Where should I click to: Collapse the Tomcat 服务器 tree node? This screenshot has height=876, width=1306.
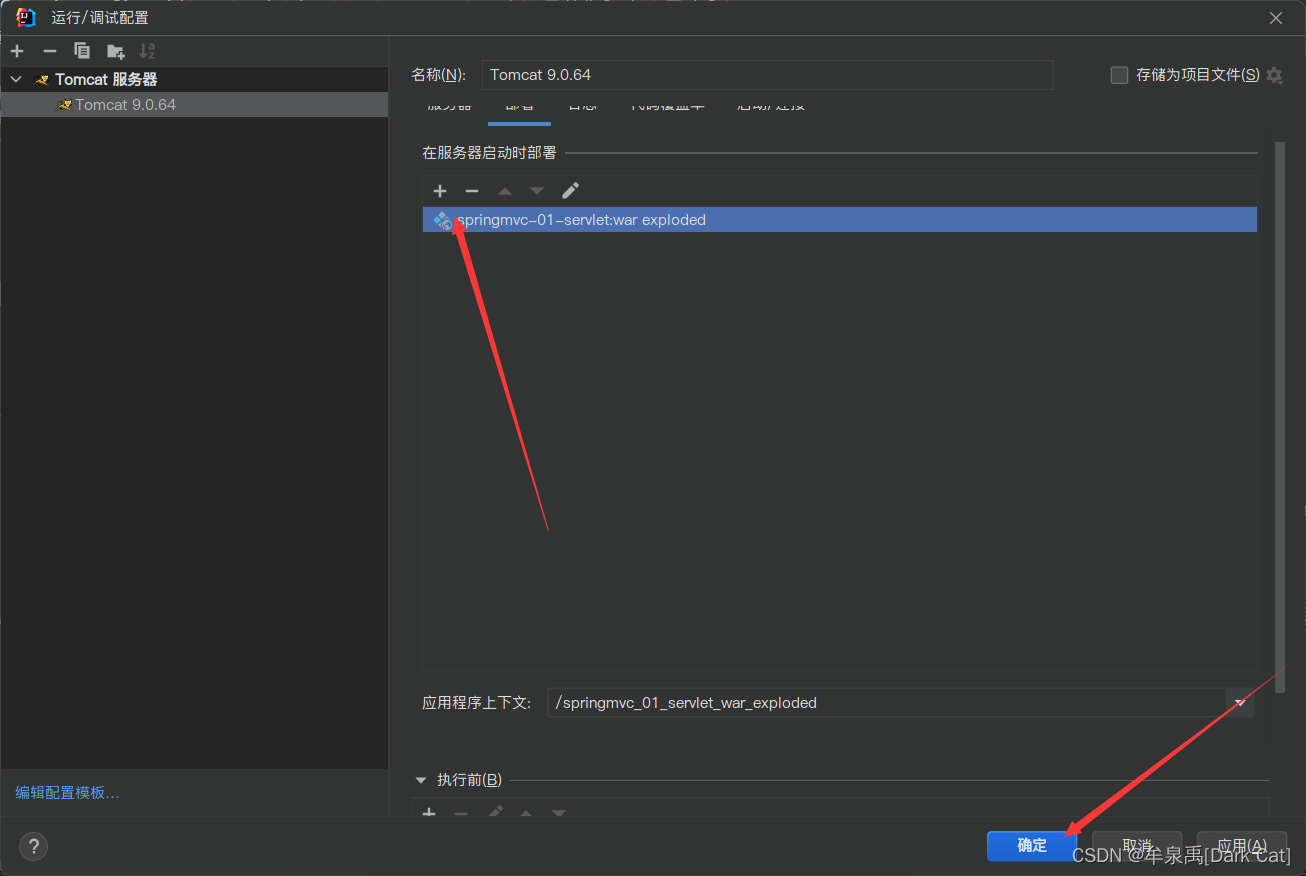pyautogui.click(x=16, y=79)
